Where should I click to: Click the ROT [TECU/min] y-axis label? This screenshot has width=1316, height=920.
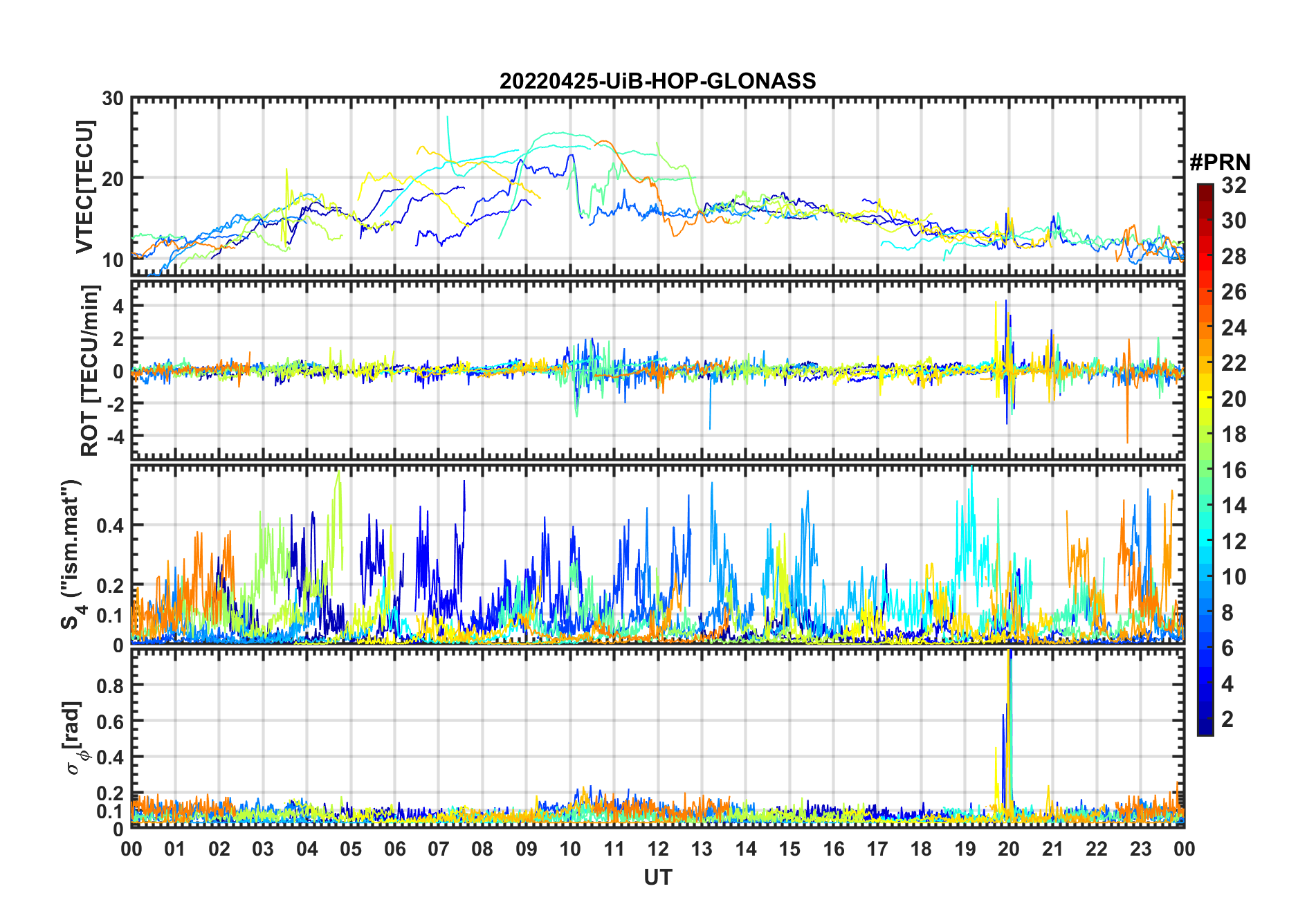(90, 370)
